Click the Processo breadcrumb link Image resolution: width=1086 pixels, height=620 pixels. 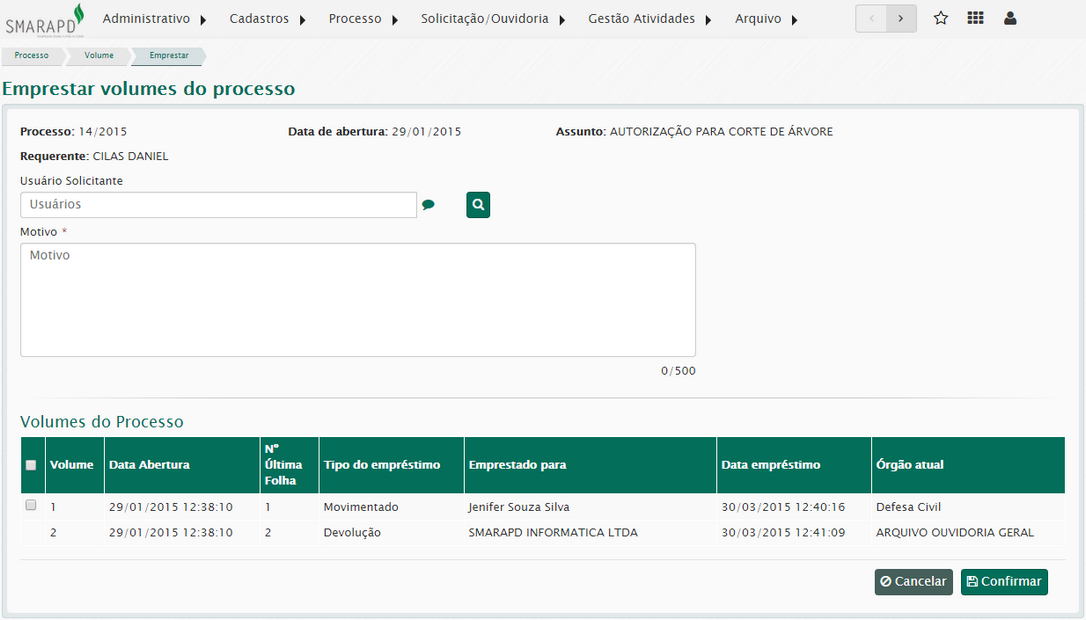32,56
